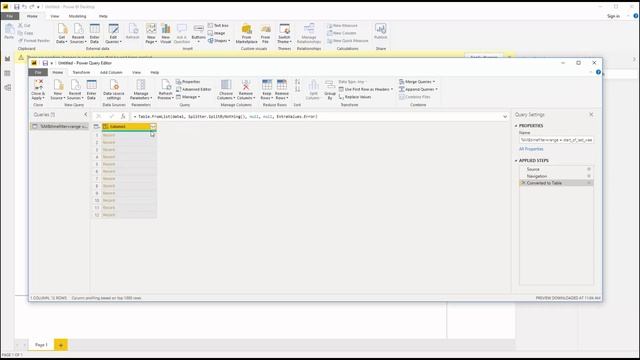Open File tab in Power Query Editor
The image size is (640, 360).
pos(38,72)
